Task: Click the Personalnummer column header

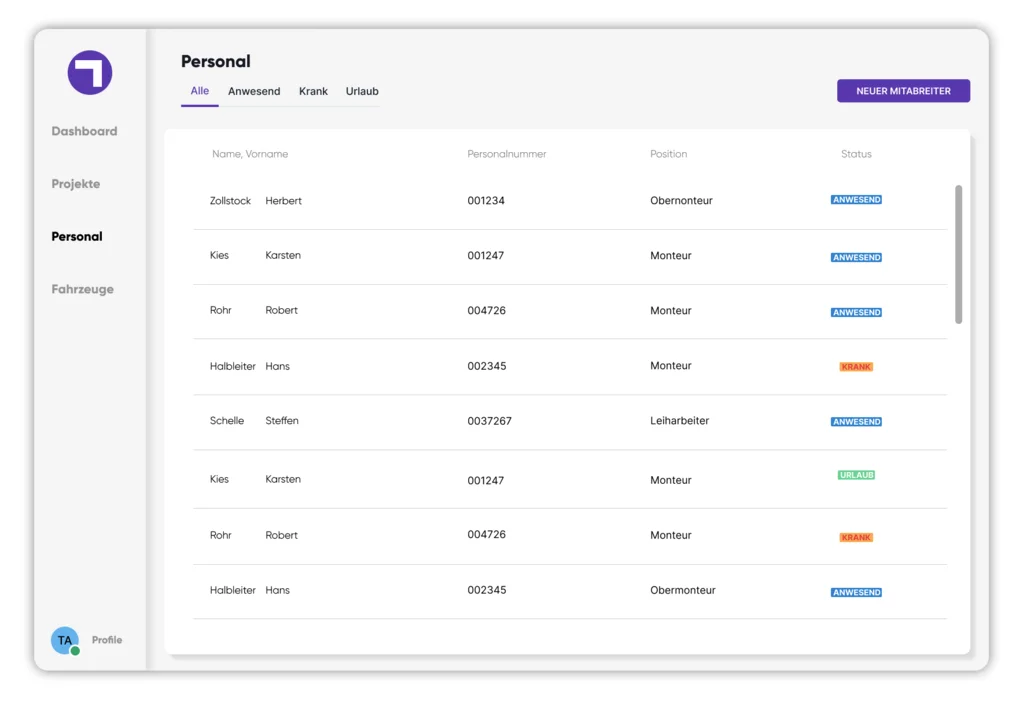Action: coord(507,154)
